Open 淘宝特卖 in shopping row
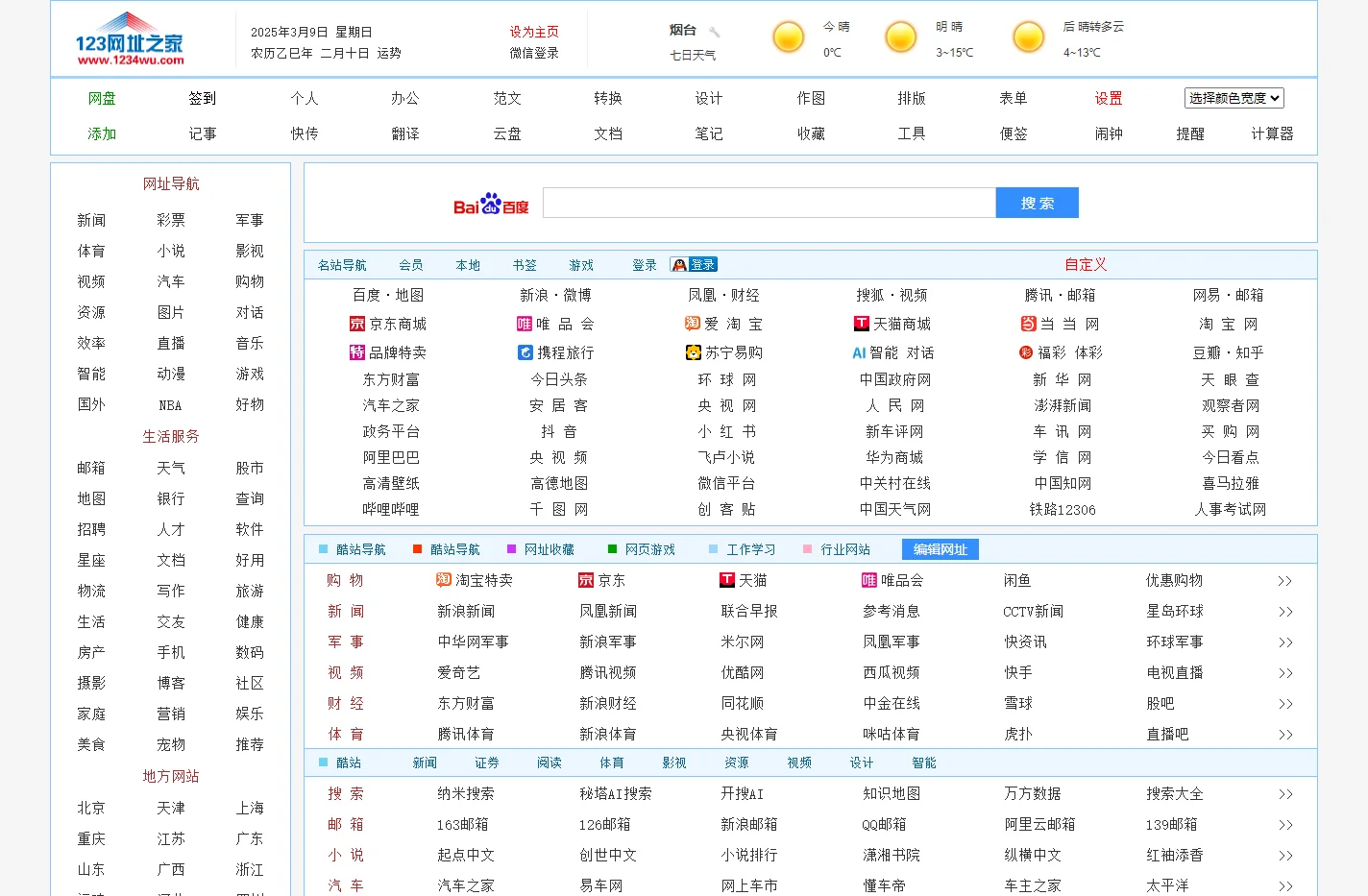This screenshot has width=1368, height=896. 475,580
